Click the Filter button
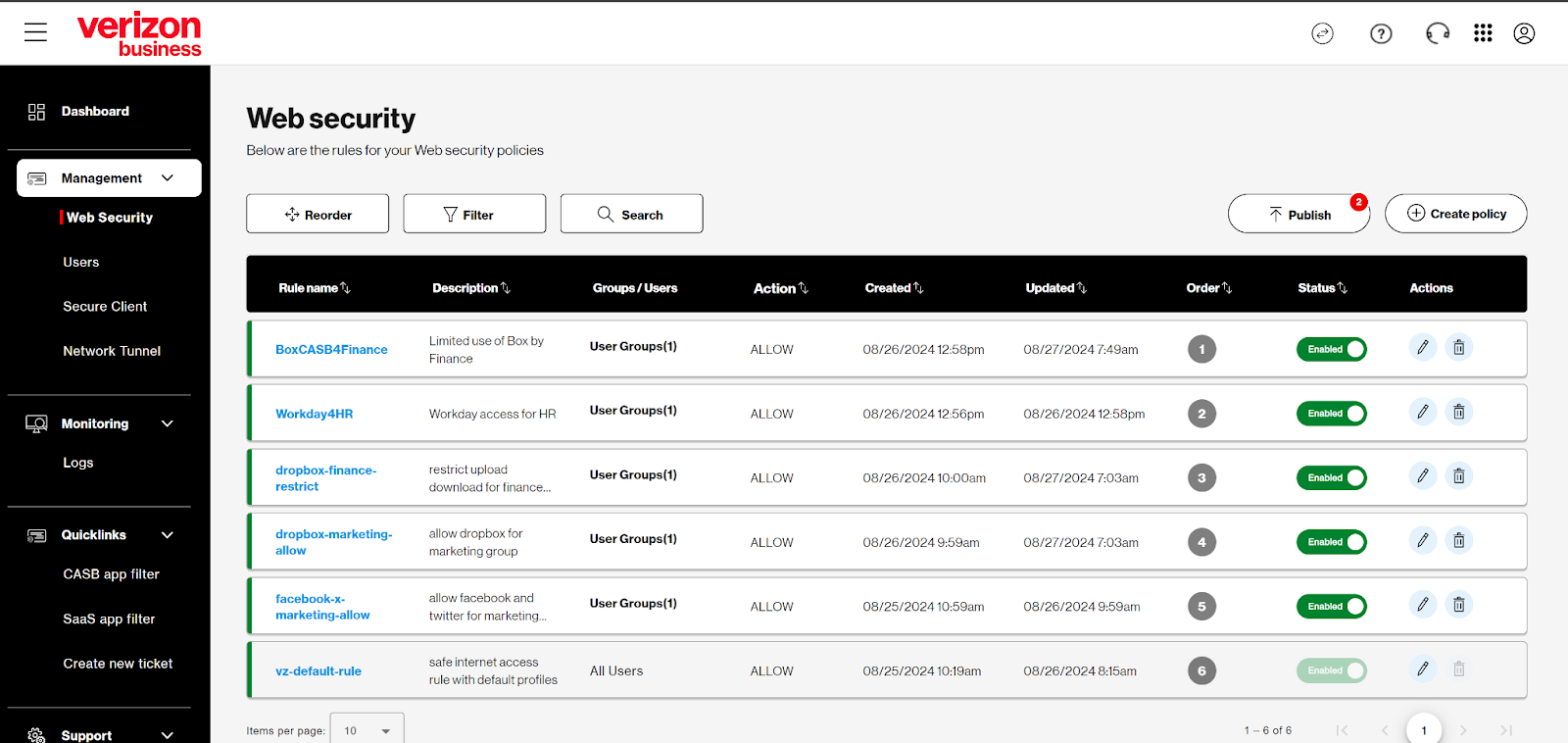 click(474, 214)
